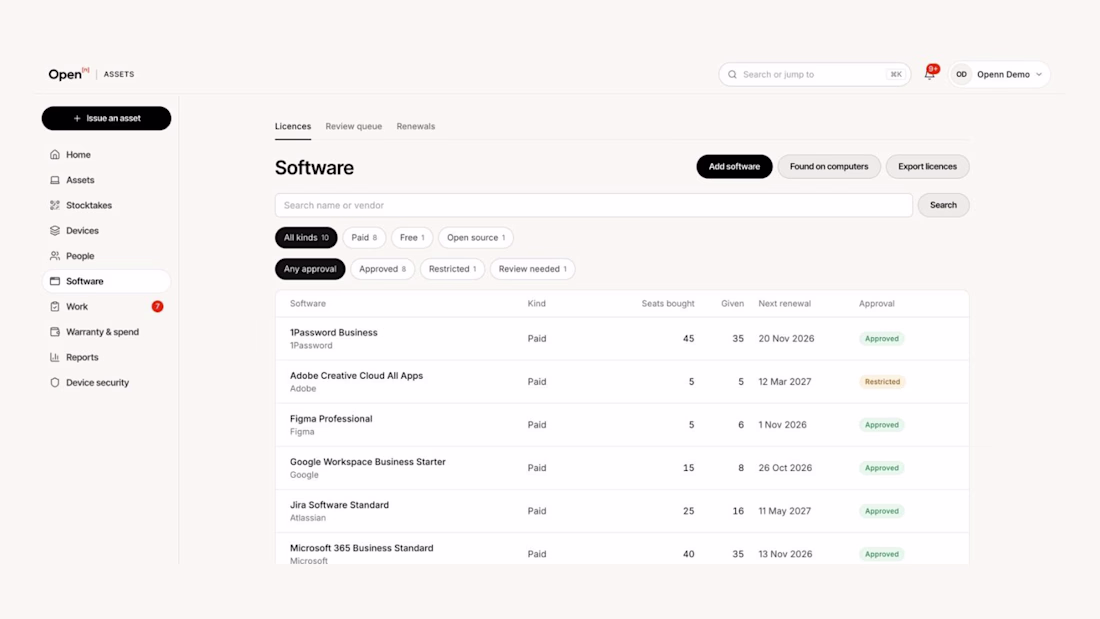Click the Add software button
This screenshot has height=619, width=1100.
point(734,166)
